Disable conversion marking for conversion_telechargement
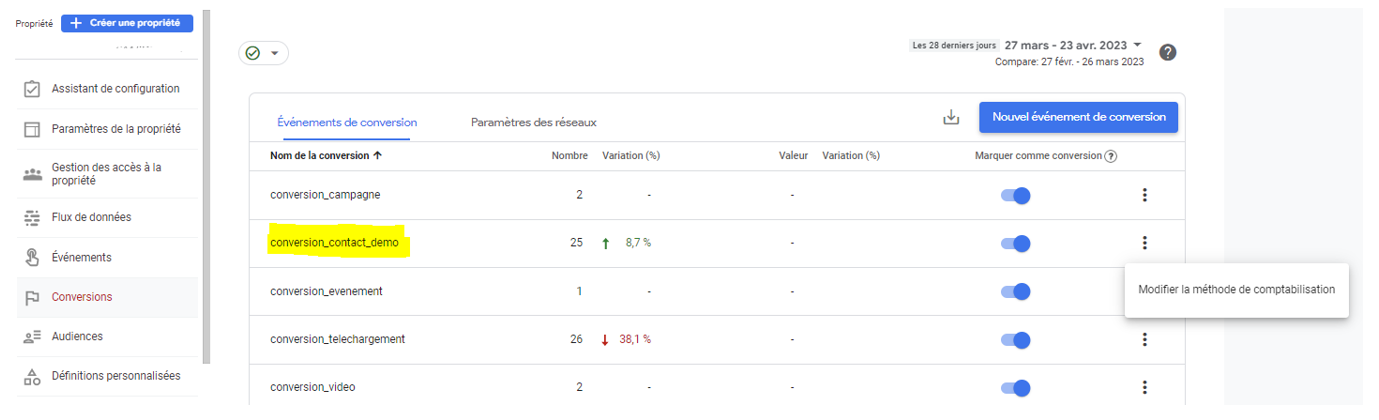 click(x=1015, y=340)
